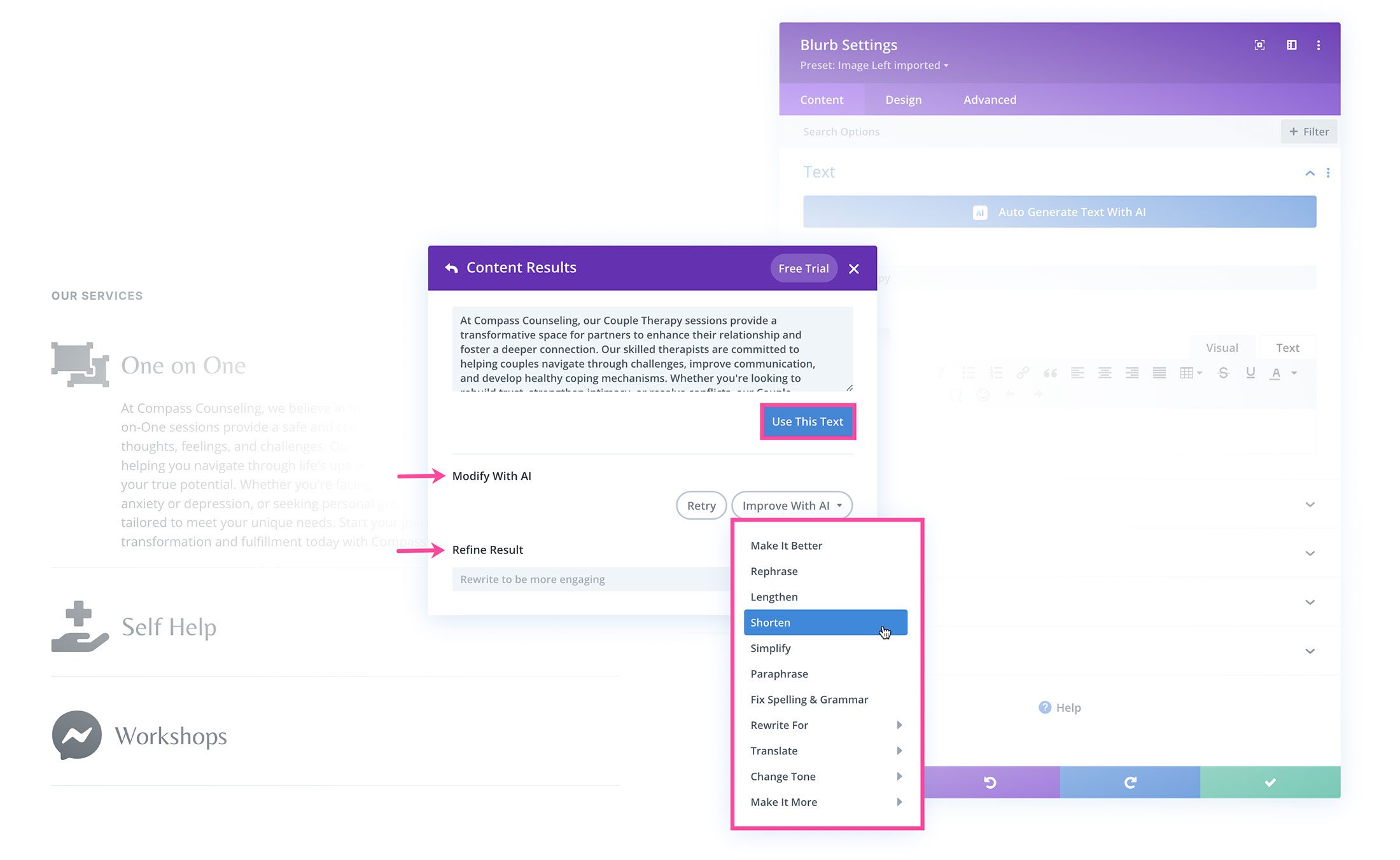This screenshot has height=860, width=1400.
Task: Expand the Improve With AI dropdown
Action: click(x=791, y=505)
